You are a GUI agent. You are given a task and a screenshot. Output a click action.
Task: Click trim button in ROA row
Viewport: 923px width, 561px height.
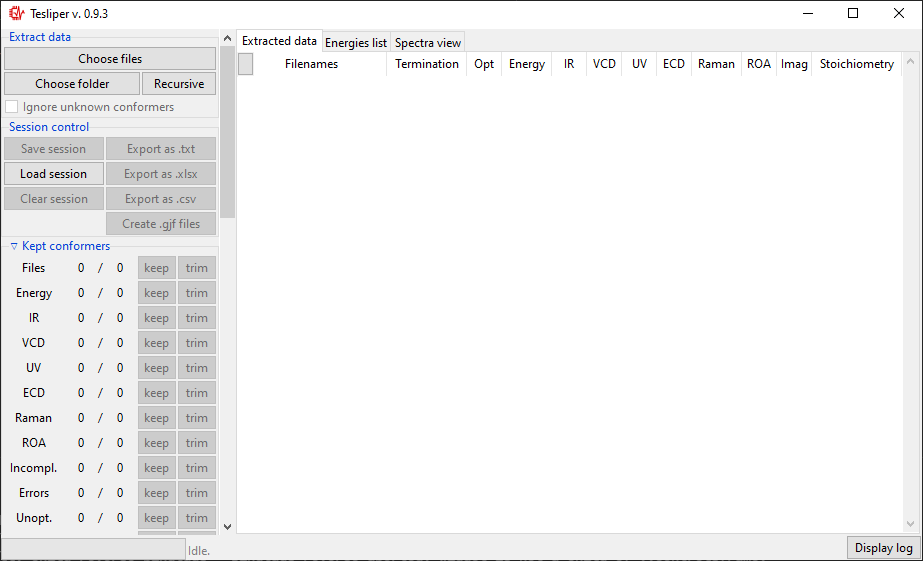click(x=197, y=443)
